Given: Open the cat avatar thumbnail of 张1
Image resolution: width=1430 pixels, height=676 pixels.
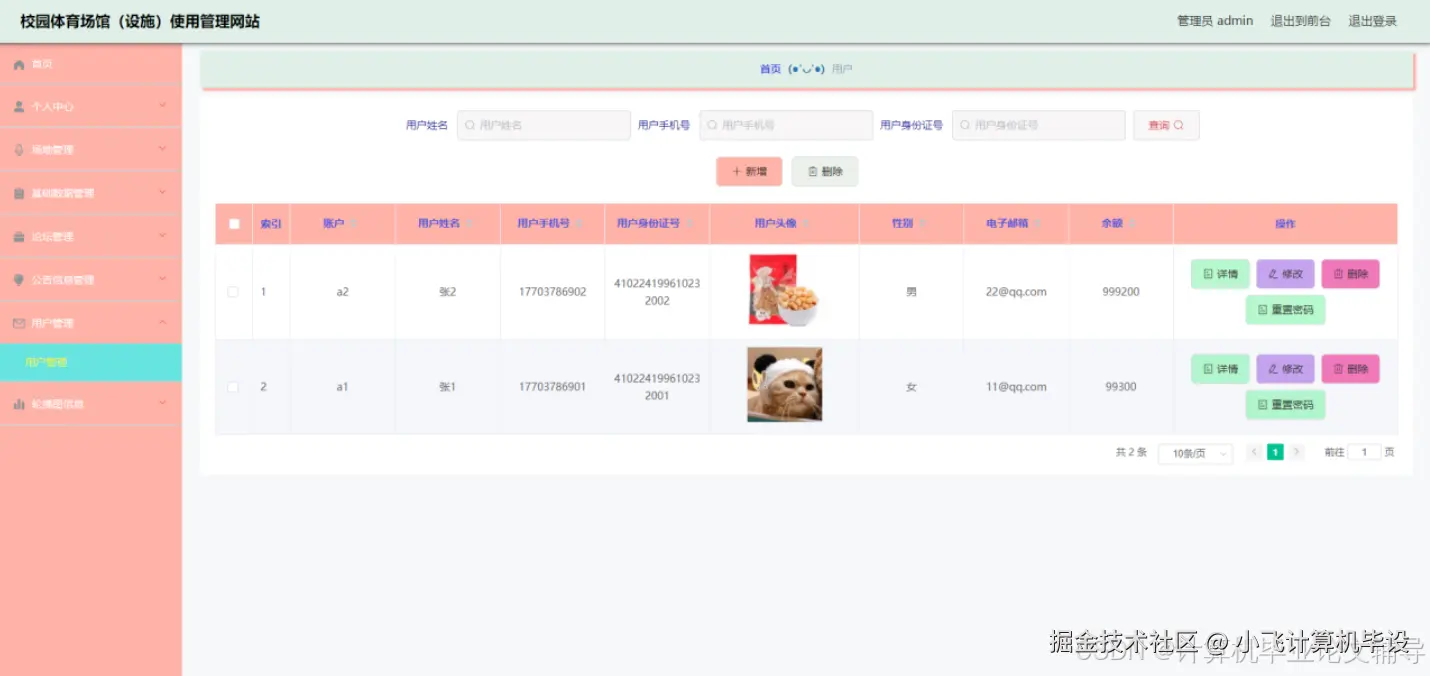Looking at the screenshot, I should [784, 384].
